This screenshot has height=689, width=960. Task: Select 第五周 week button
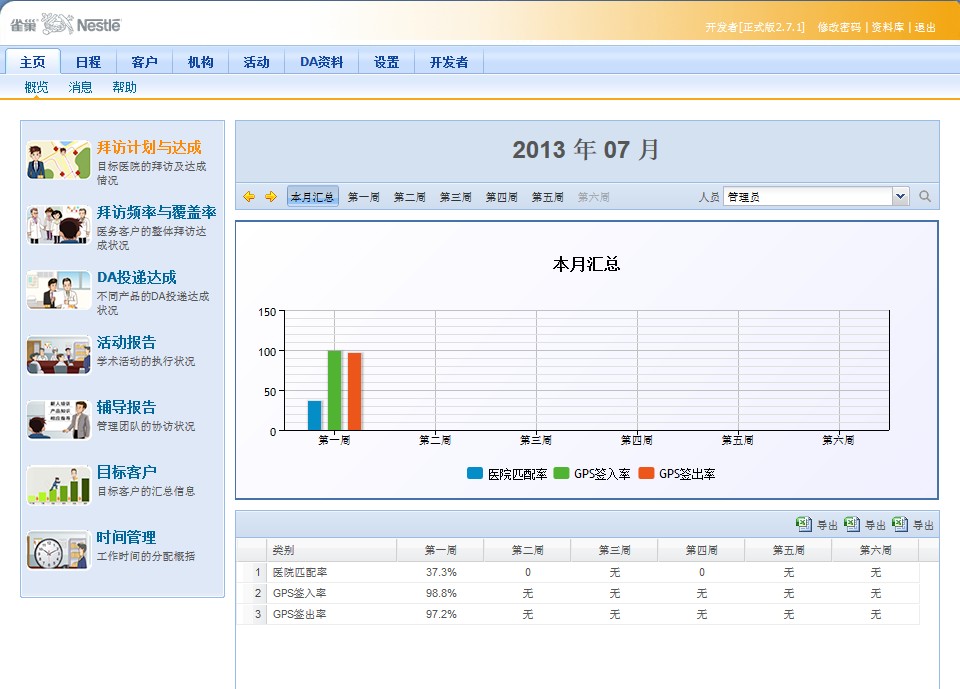547,197
